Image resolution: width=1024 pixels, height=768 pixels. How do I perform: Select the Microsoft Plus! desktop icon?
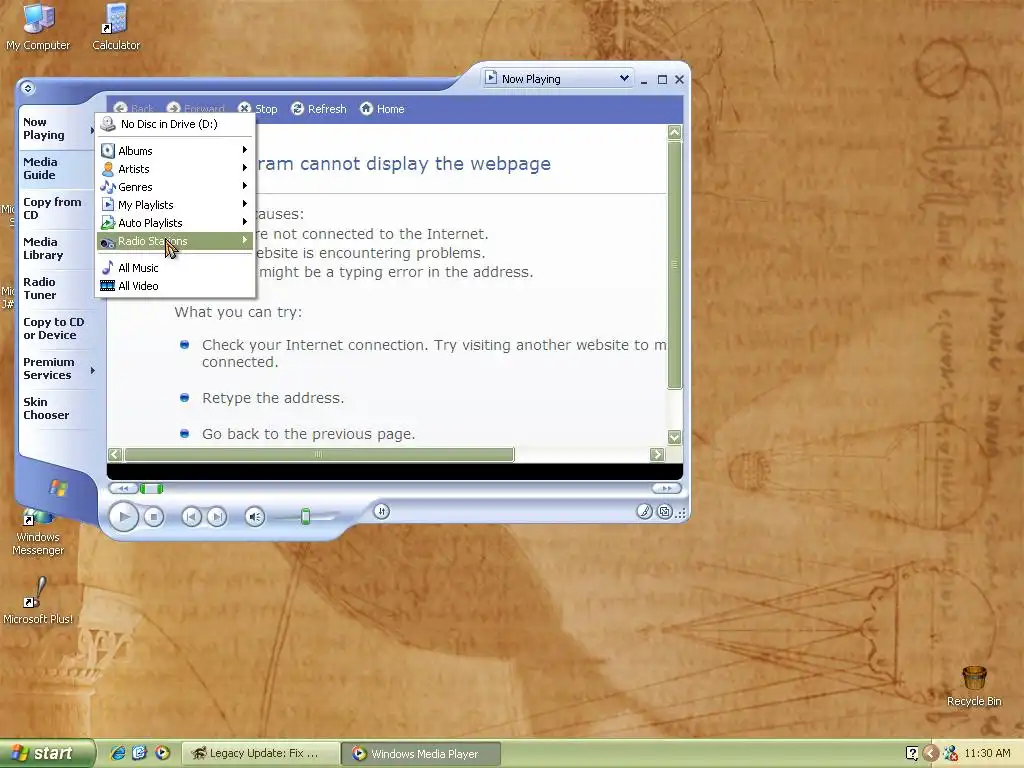(38, 601)
